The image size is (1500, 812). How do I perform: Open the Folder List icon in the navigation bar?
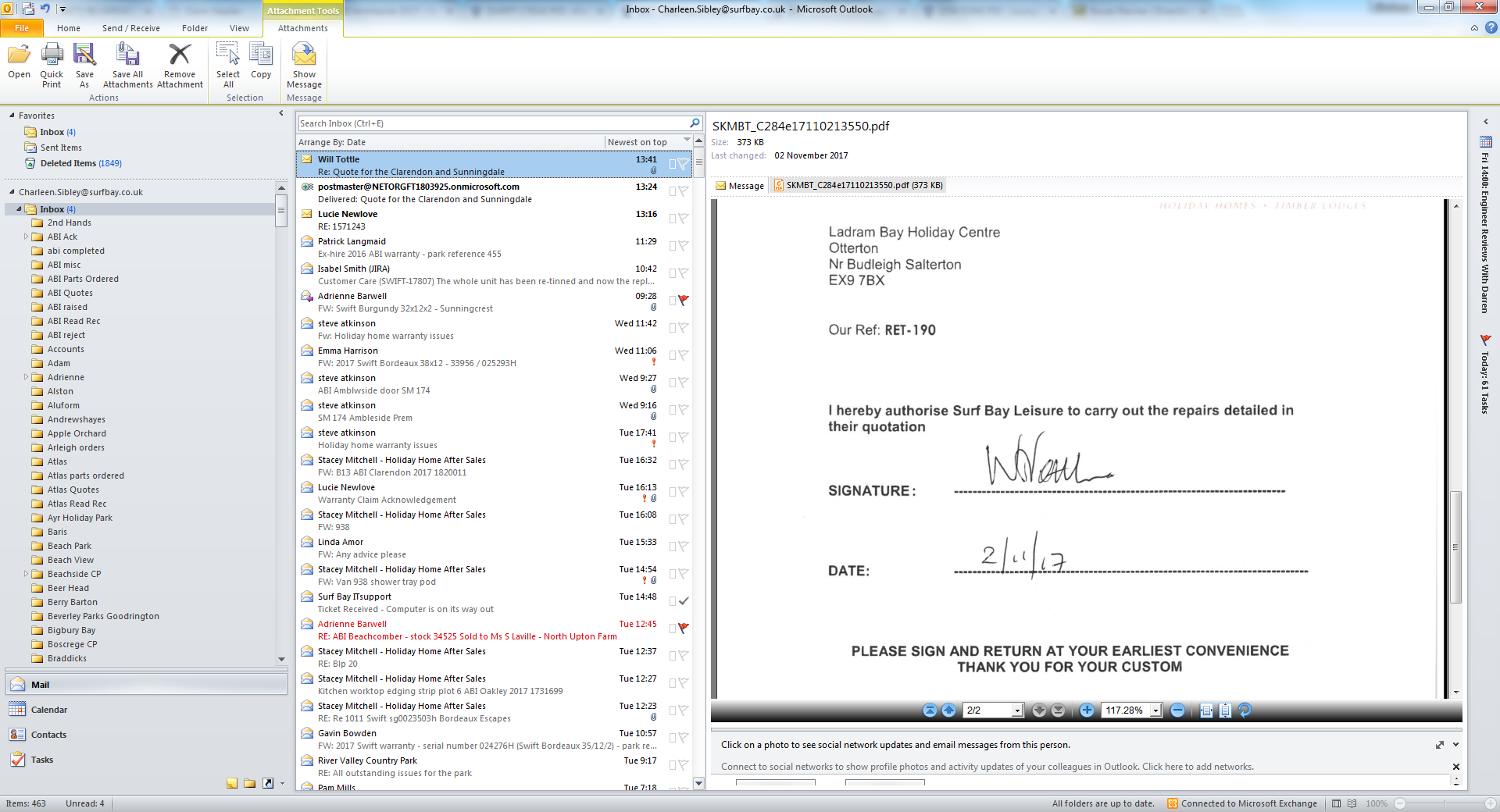click(x=249, y=783)
